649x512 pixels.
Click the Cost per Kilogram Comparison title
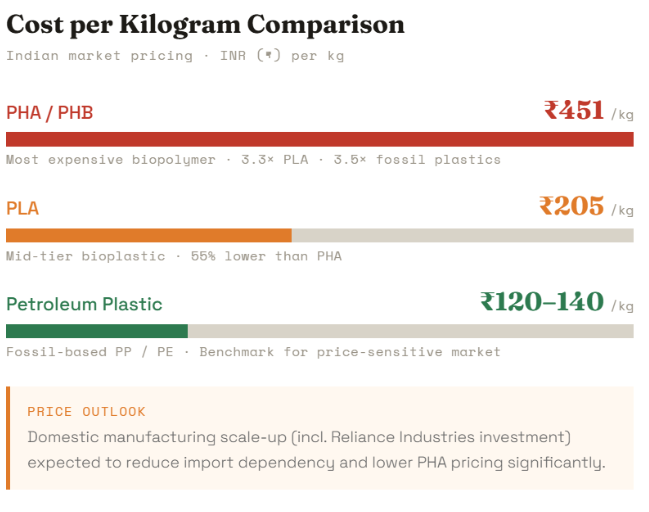[x=205, y=24]
